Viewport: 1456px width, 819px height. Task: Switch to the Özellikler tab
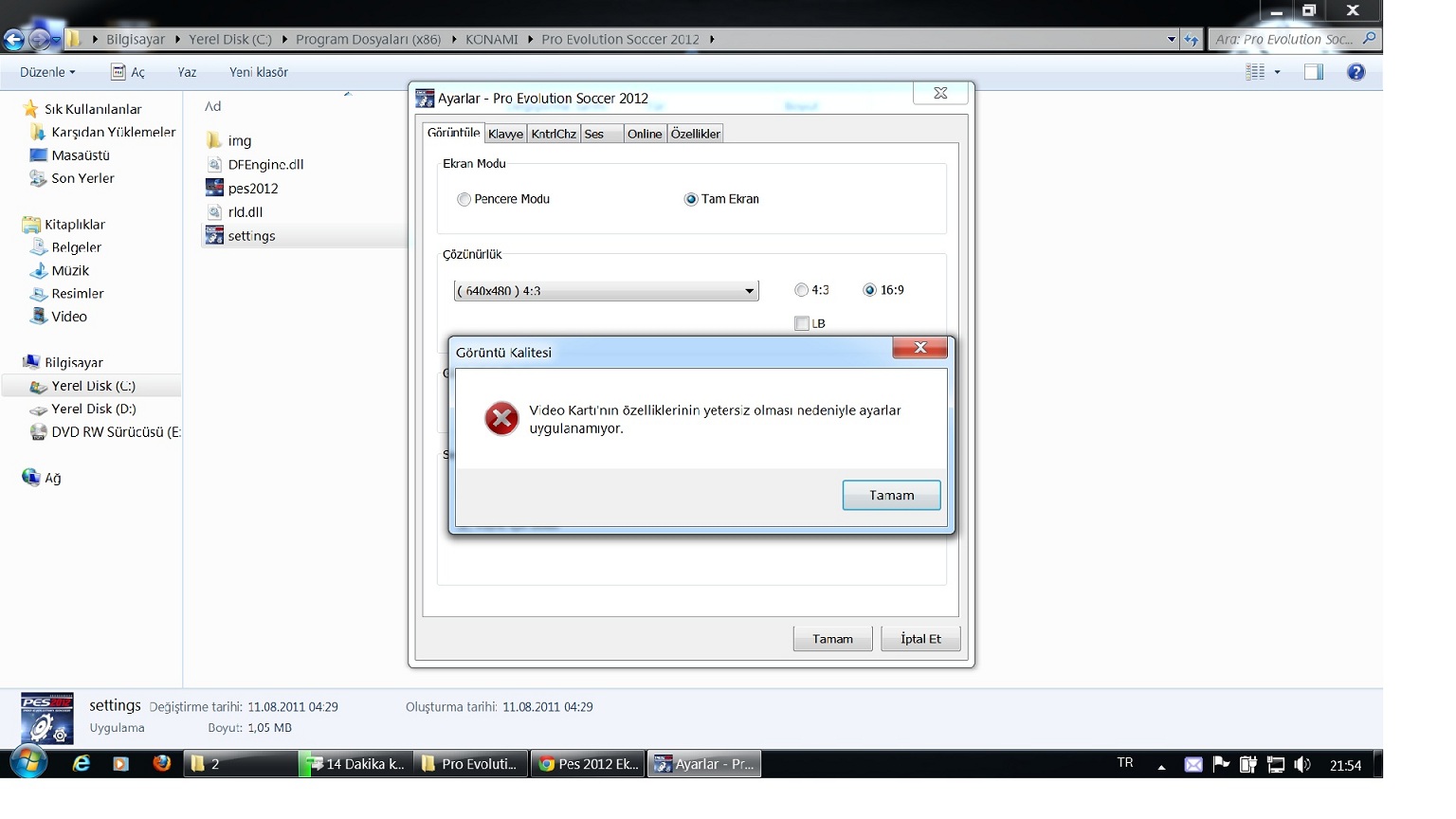tap(696, 134)
